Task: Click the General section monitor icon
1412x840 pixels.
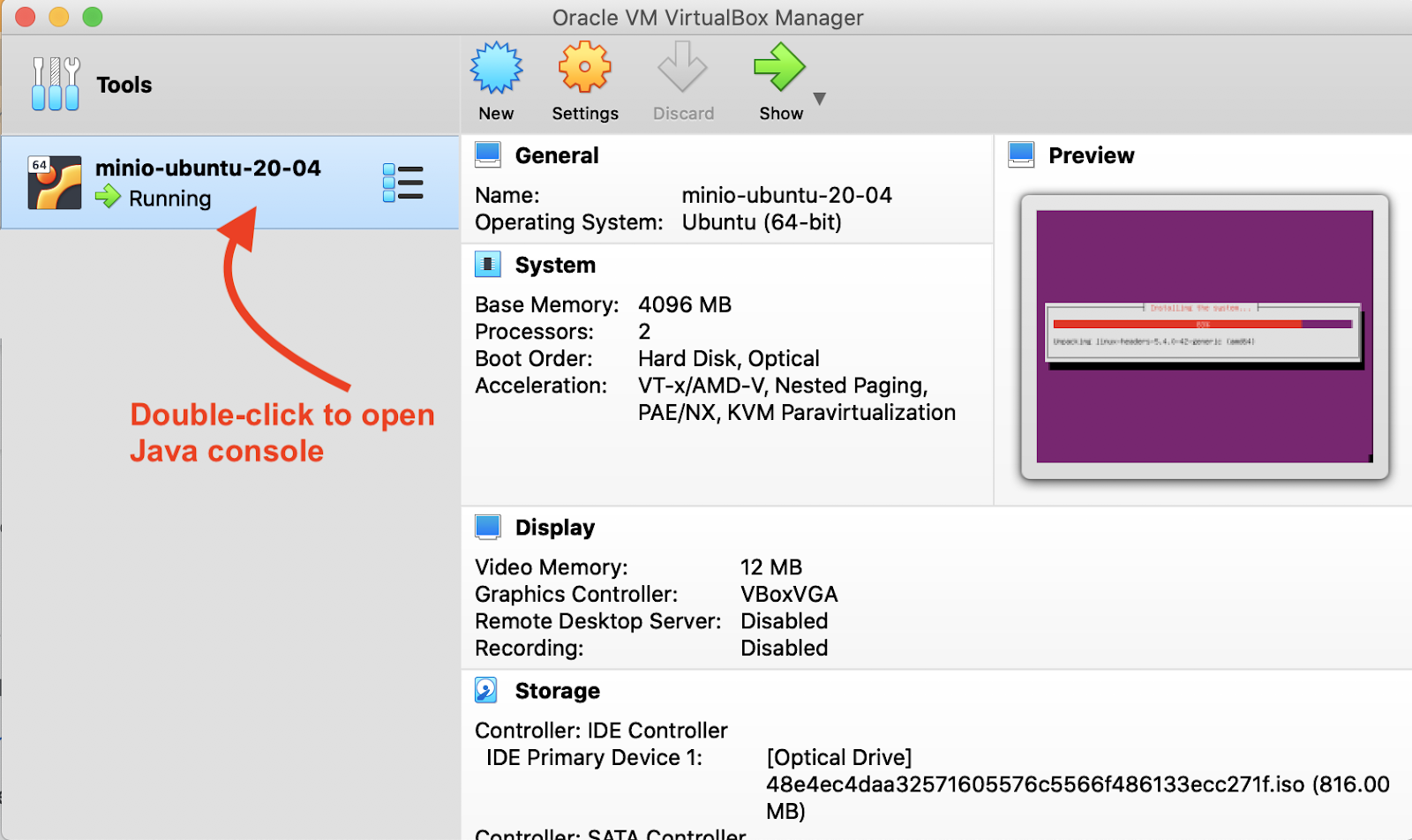Action: point(488,155)
